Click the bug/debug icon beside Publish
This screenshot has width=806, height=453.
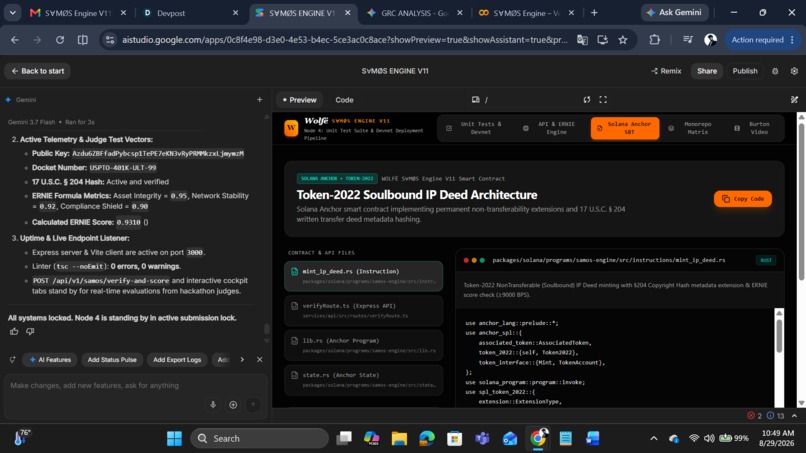coord(775,71)
